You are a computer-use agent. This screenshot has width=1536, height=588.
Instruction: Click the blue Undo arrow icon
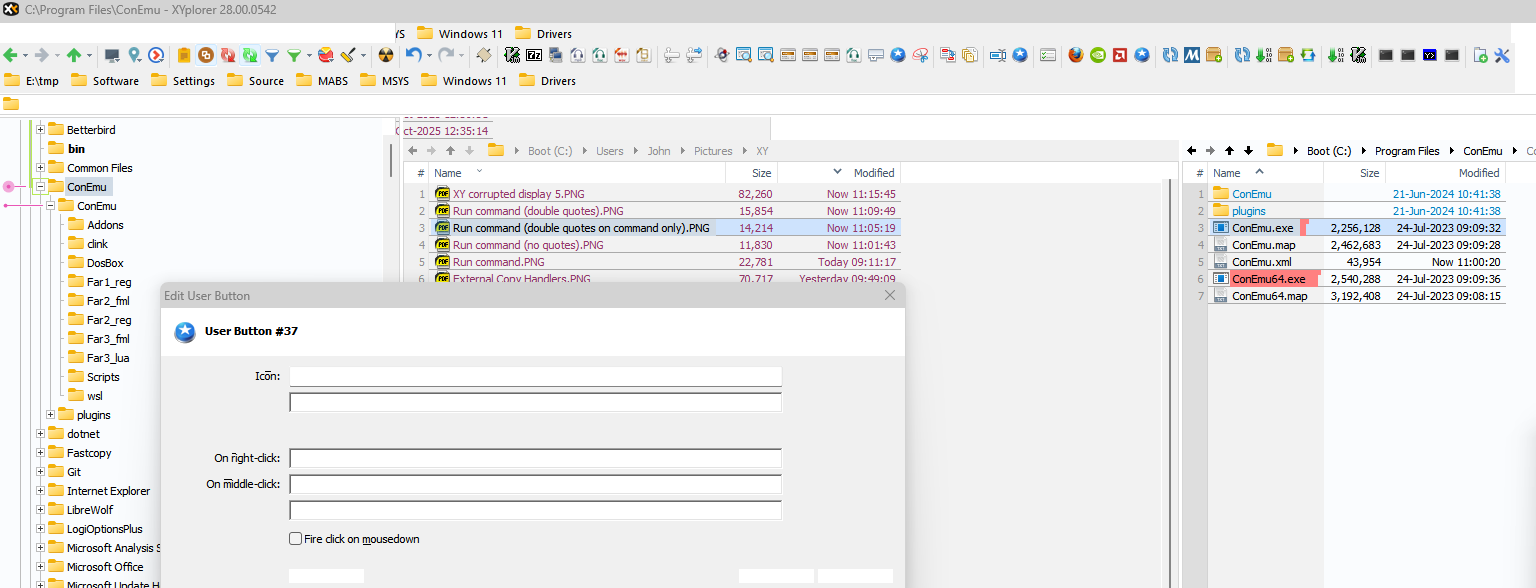tap(413, 56)
